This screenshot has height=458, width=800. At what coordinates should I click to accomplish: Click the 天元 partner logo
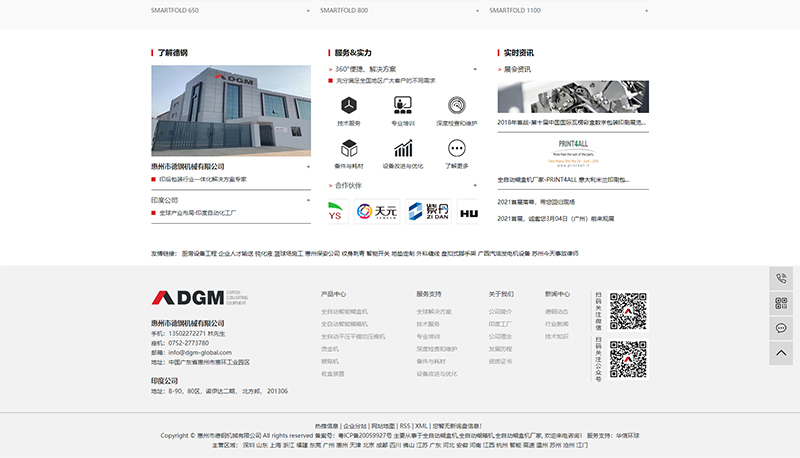click(x=377, y=211)
